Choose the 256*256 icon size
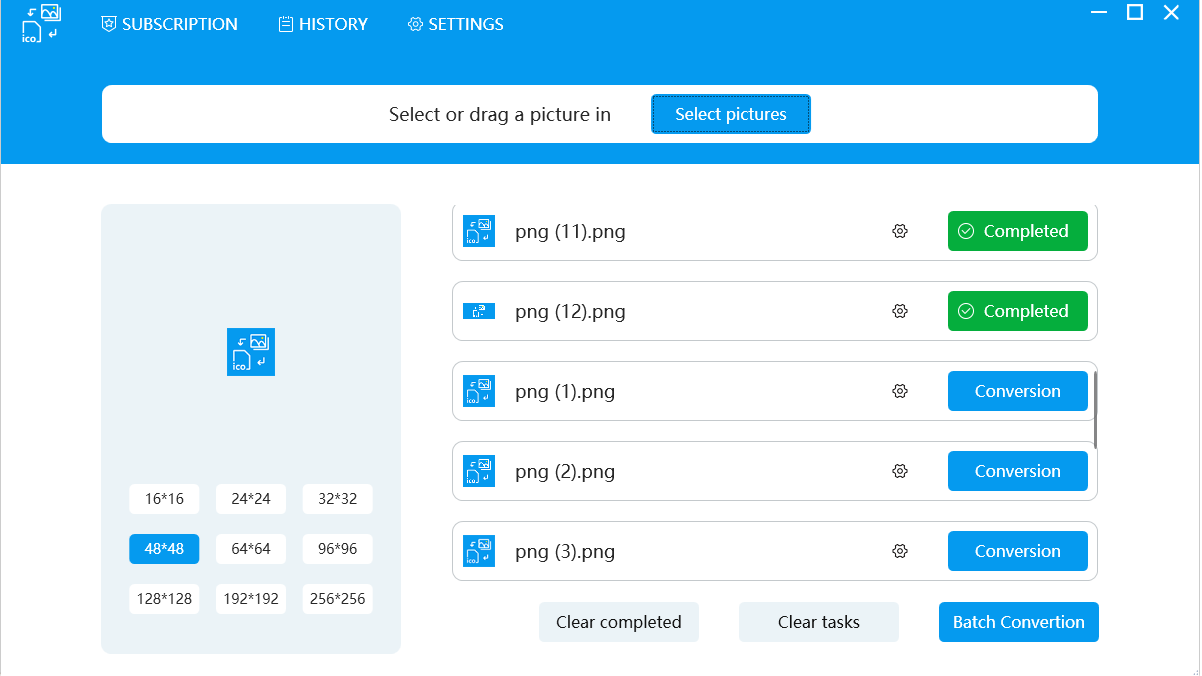1202x676 pixels. point(338,599)
